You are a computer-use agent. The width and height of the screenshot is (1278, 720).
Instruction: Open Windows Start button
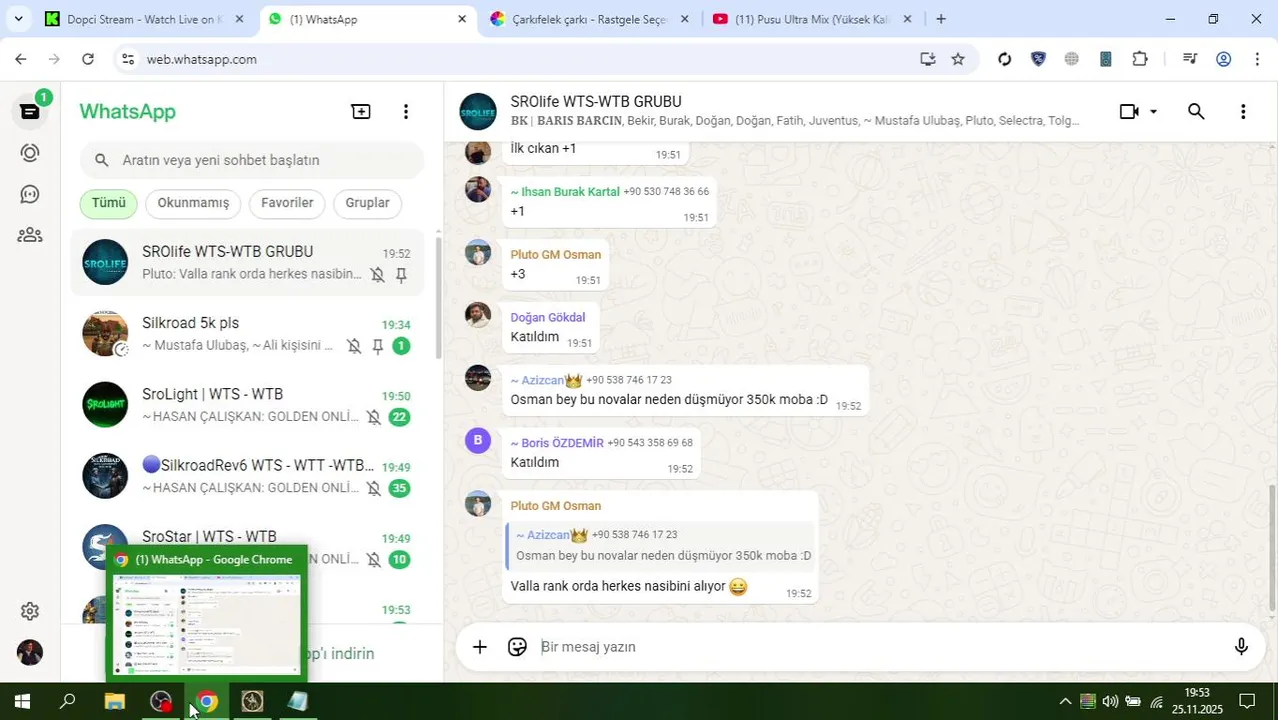(22, 702)
